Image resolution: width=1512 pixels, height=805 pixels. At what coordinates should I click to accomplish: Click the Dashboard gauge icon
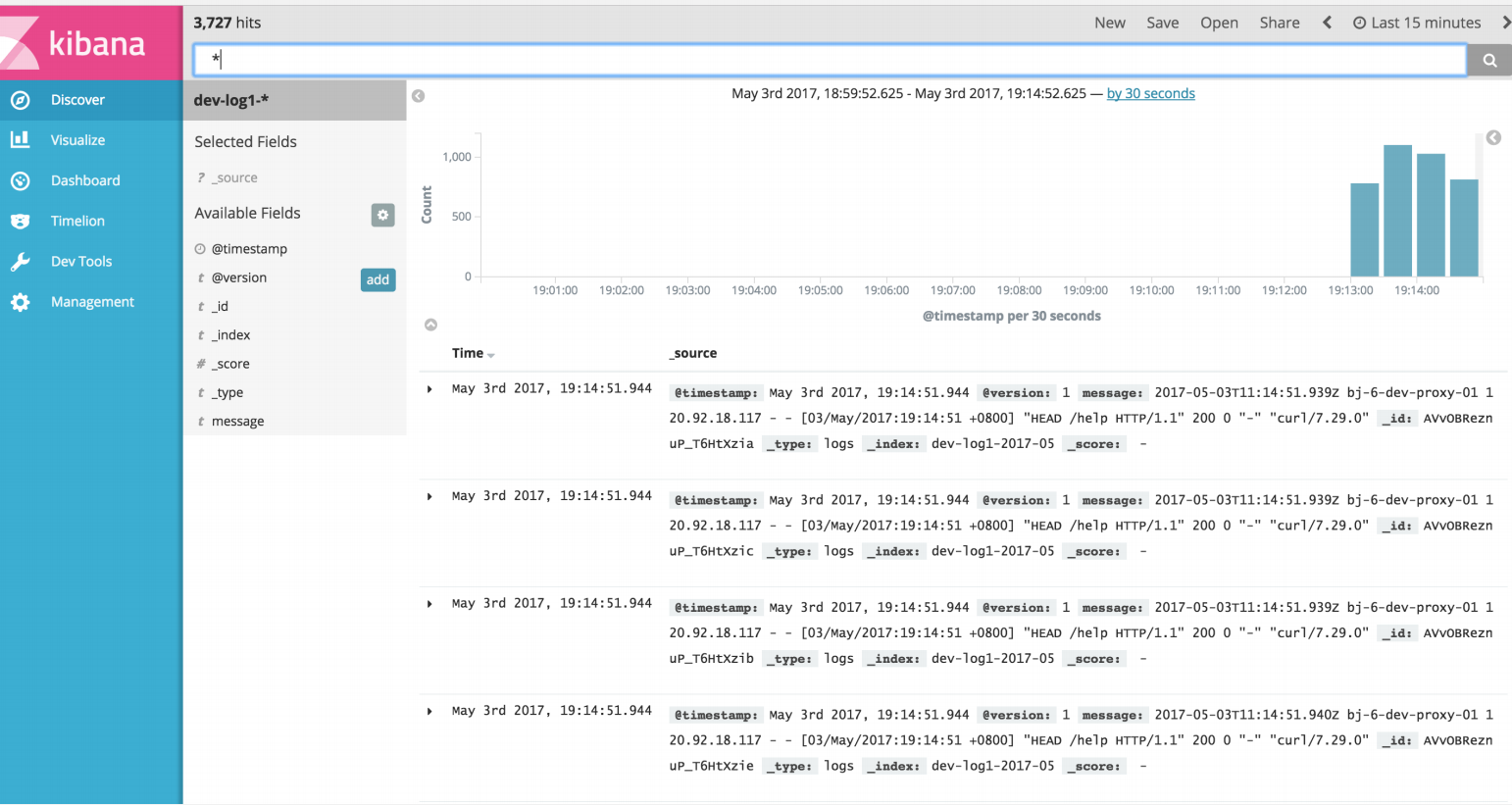pos(21,180)
